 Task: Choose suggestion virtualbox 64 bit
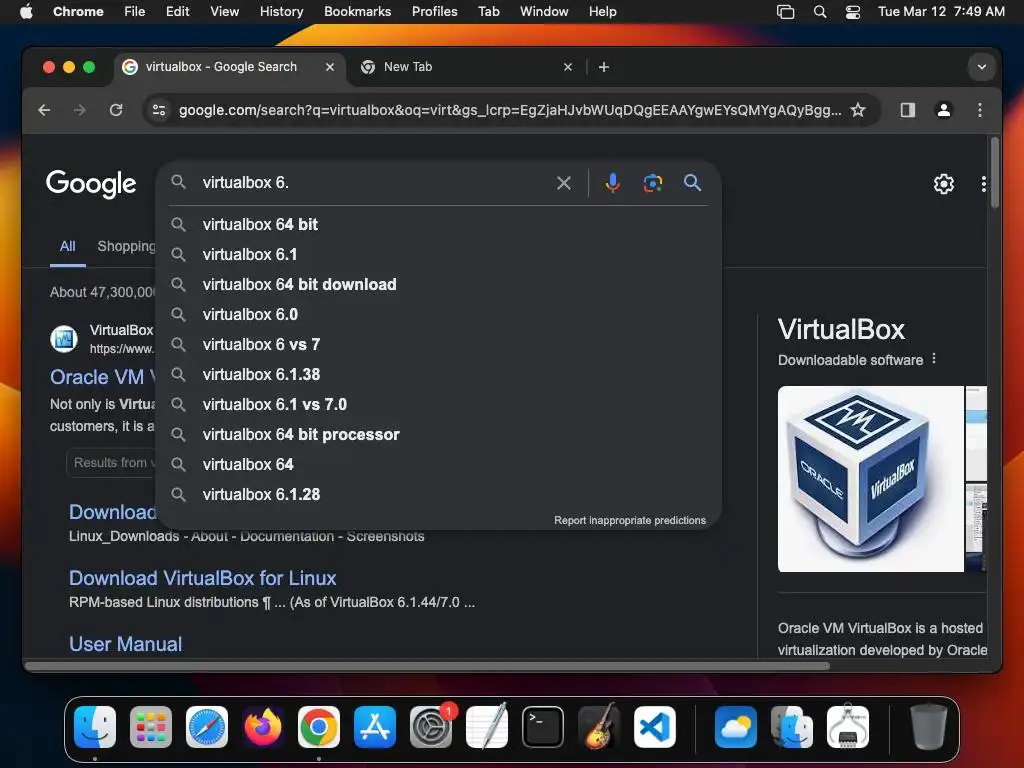pyautogui.click(x=438, y=225)
